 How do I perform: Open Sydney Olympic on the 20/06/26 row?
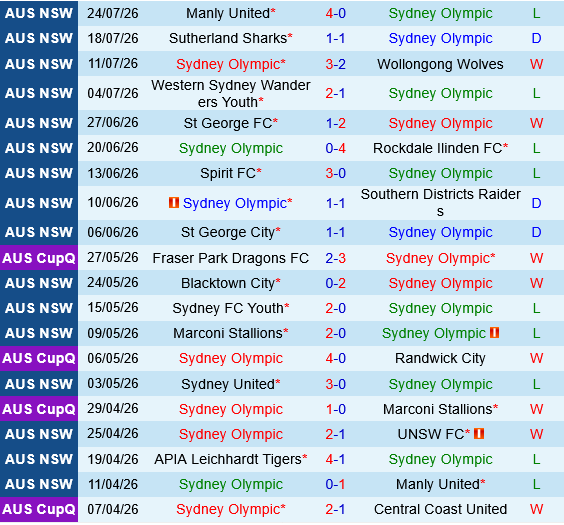[x=231, y=148]
